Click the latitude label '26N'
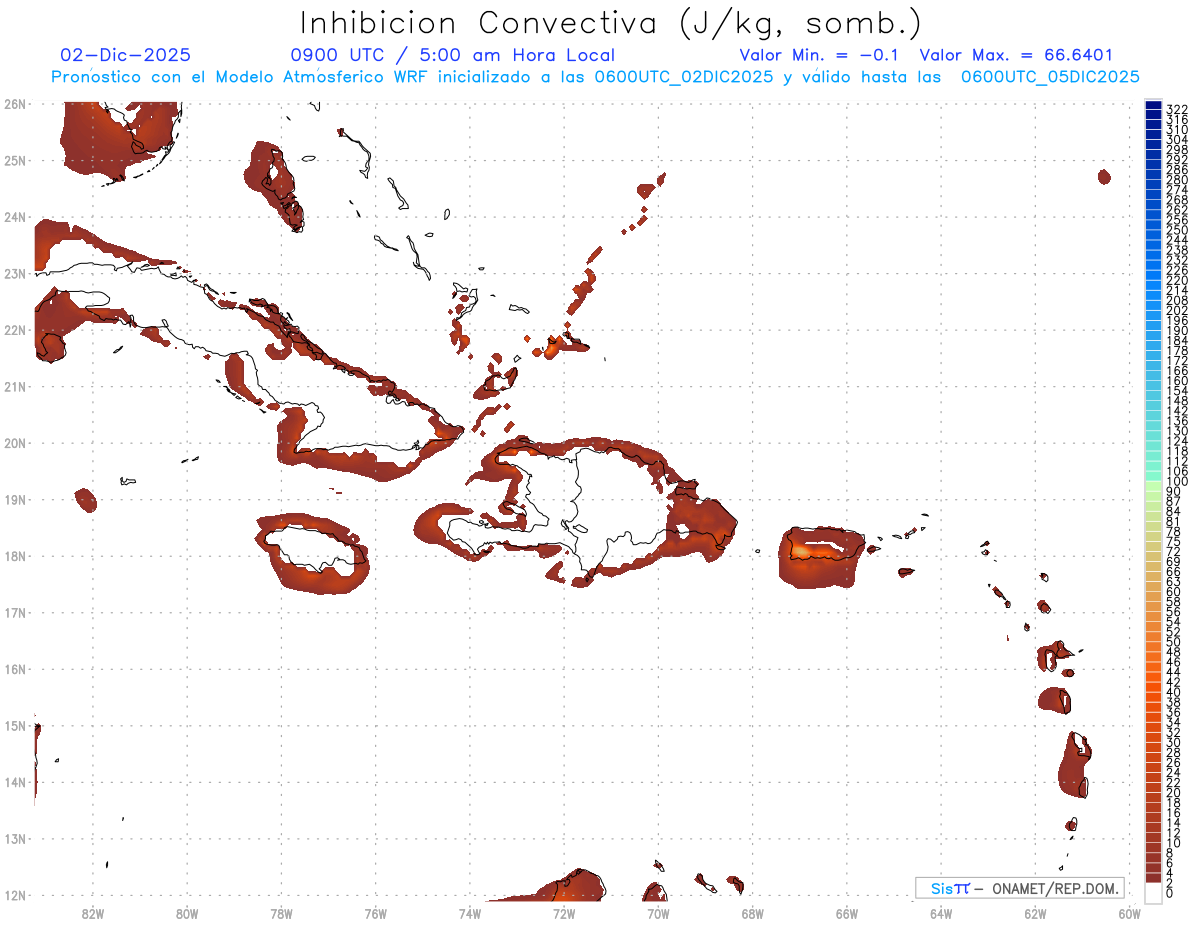 [14, 104]
